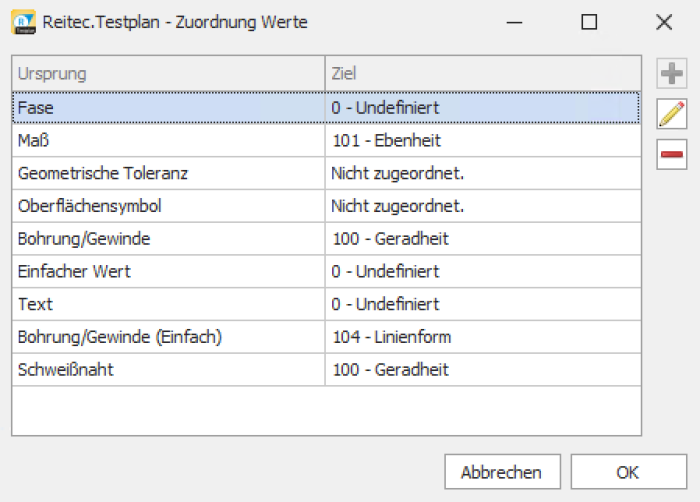Select the Maß row
Viewport: 700px width, 502px height.
[x=167, y=140]
